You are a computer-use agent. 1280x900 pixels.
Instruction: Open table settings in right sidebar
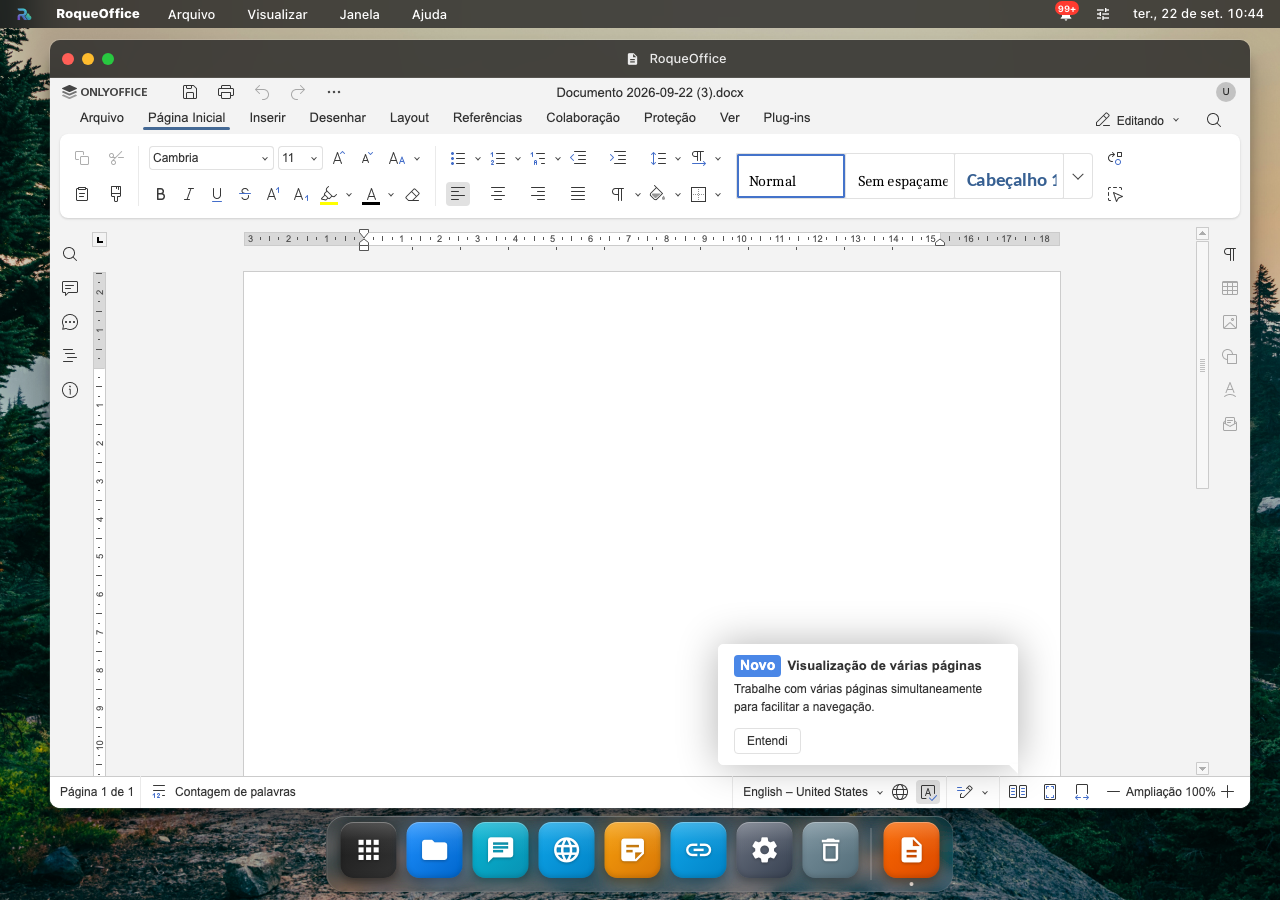click(1230, 288)
